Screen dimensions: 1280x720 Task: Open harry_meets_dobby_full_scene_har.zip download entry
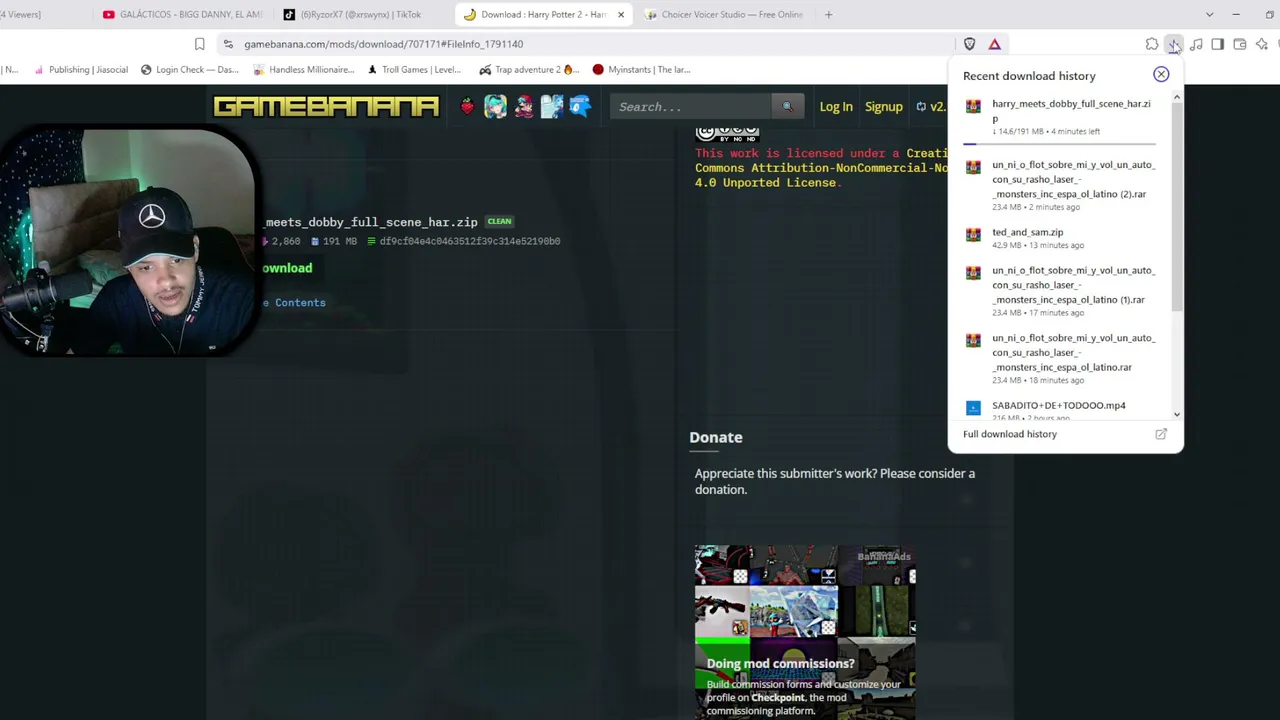[1060, 117]
